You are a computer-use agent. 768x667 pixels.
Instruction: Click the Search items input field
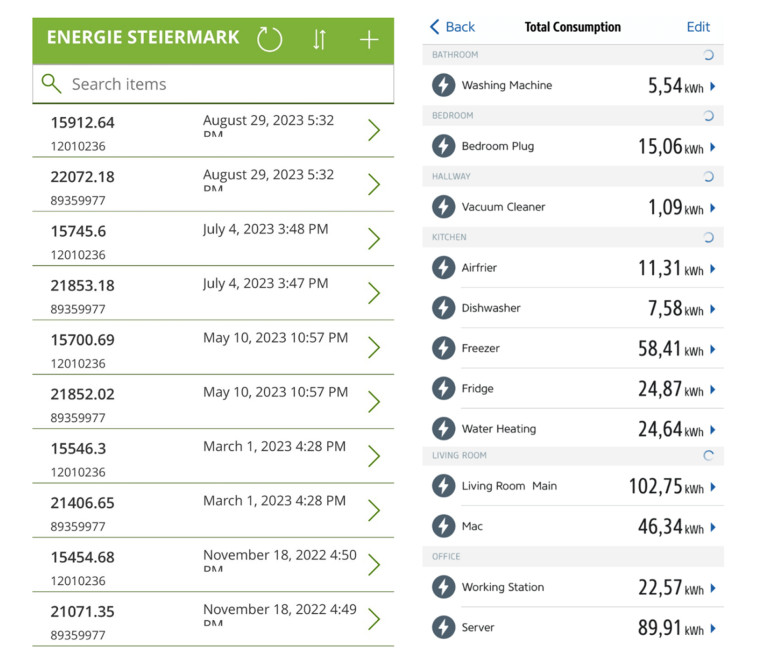220,84
